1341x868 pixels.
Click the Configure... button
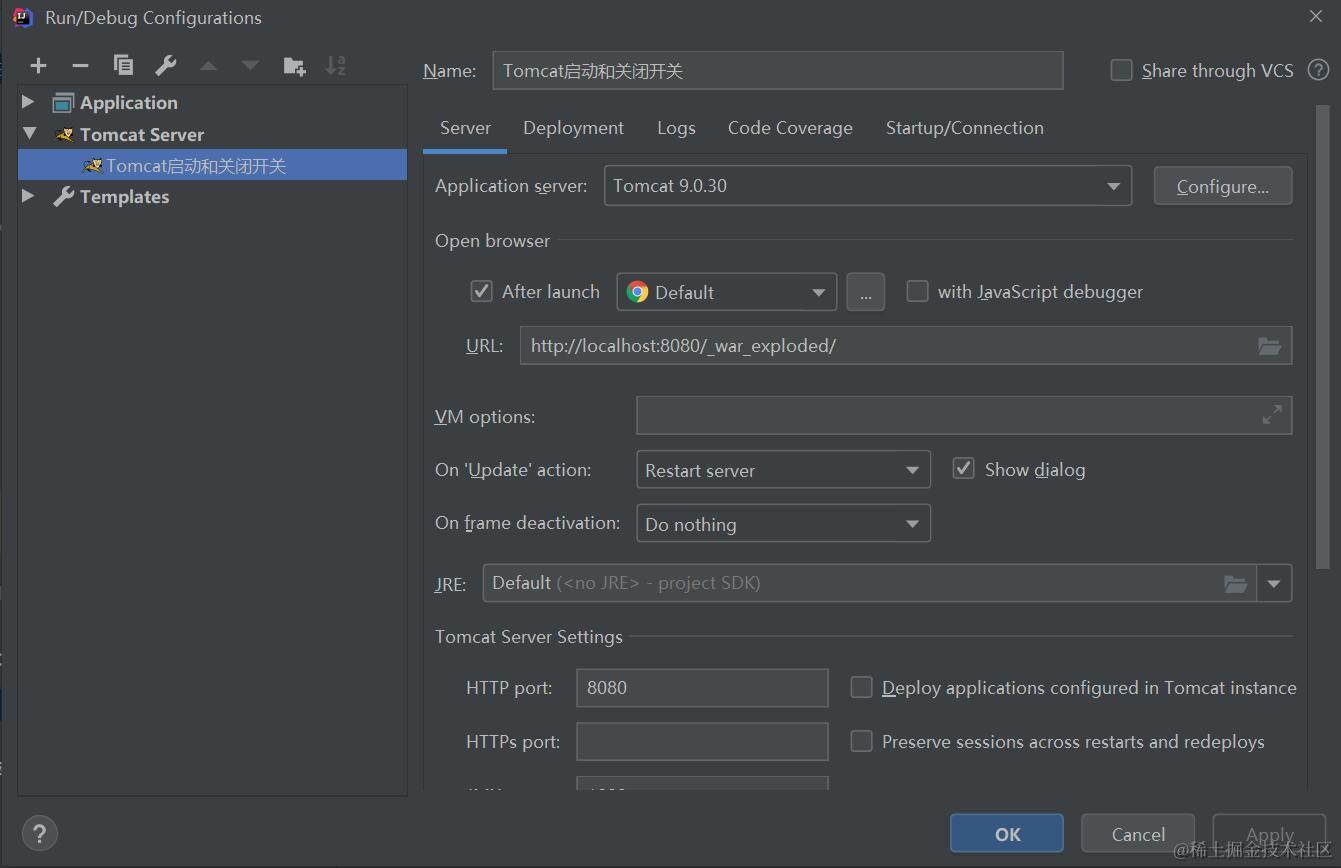tap(1223, 186)
